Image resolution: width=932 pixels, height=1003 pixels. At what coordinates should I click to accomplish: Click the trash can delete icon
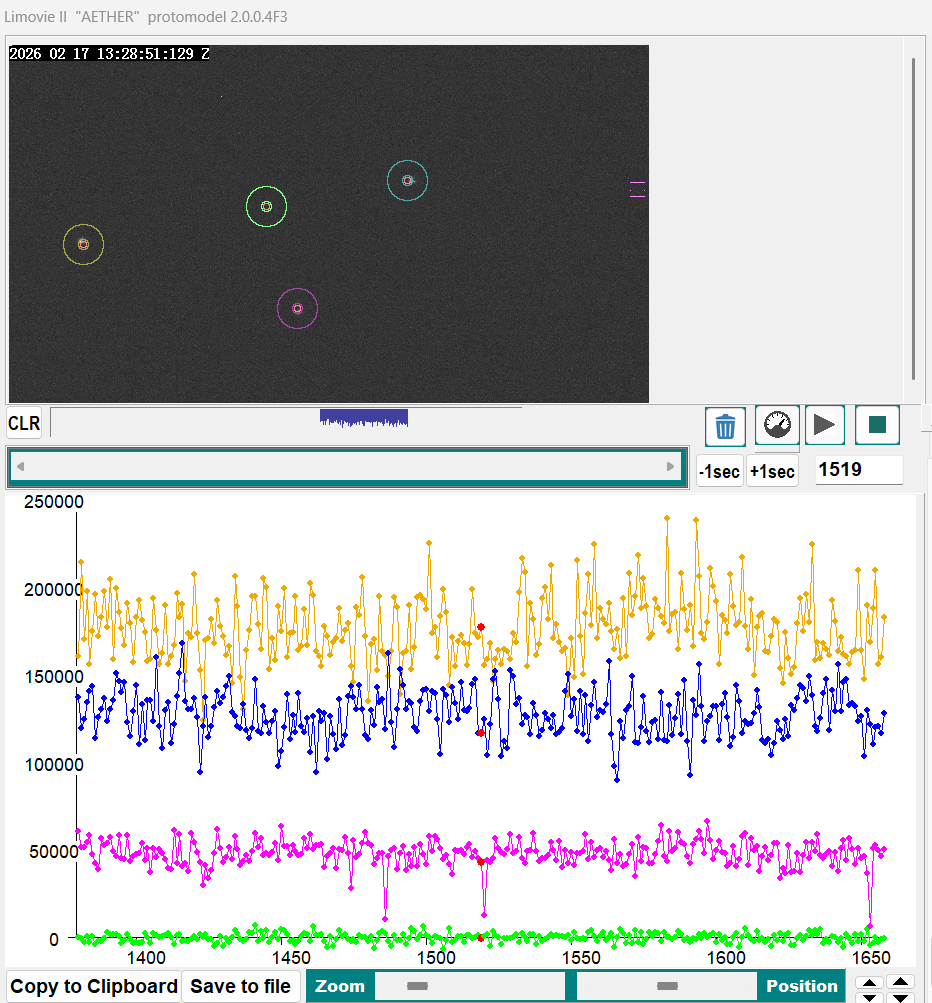coord(725,426)
